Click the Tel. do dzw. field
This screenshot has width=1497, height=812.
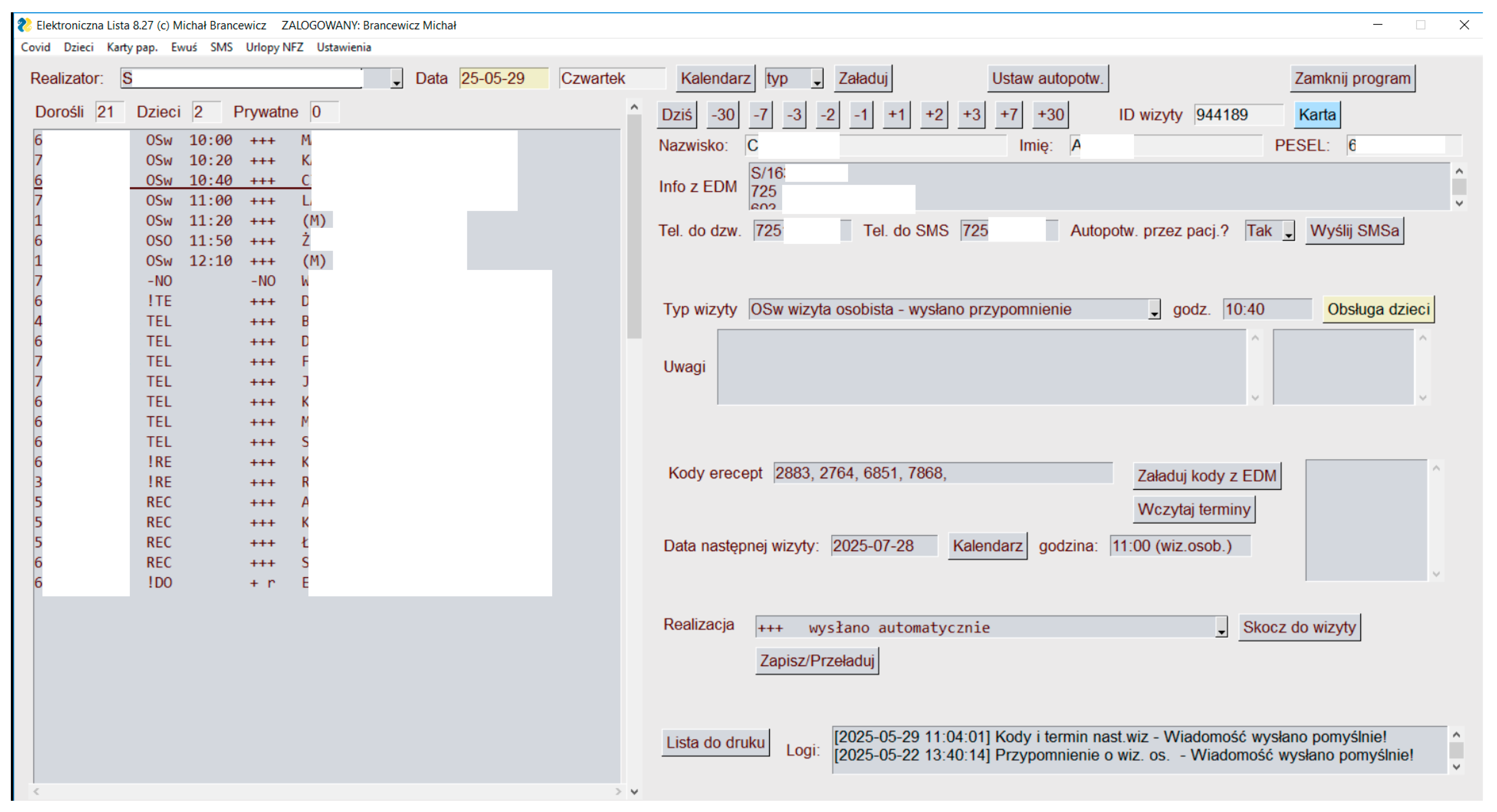802,231
